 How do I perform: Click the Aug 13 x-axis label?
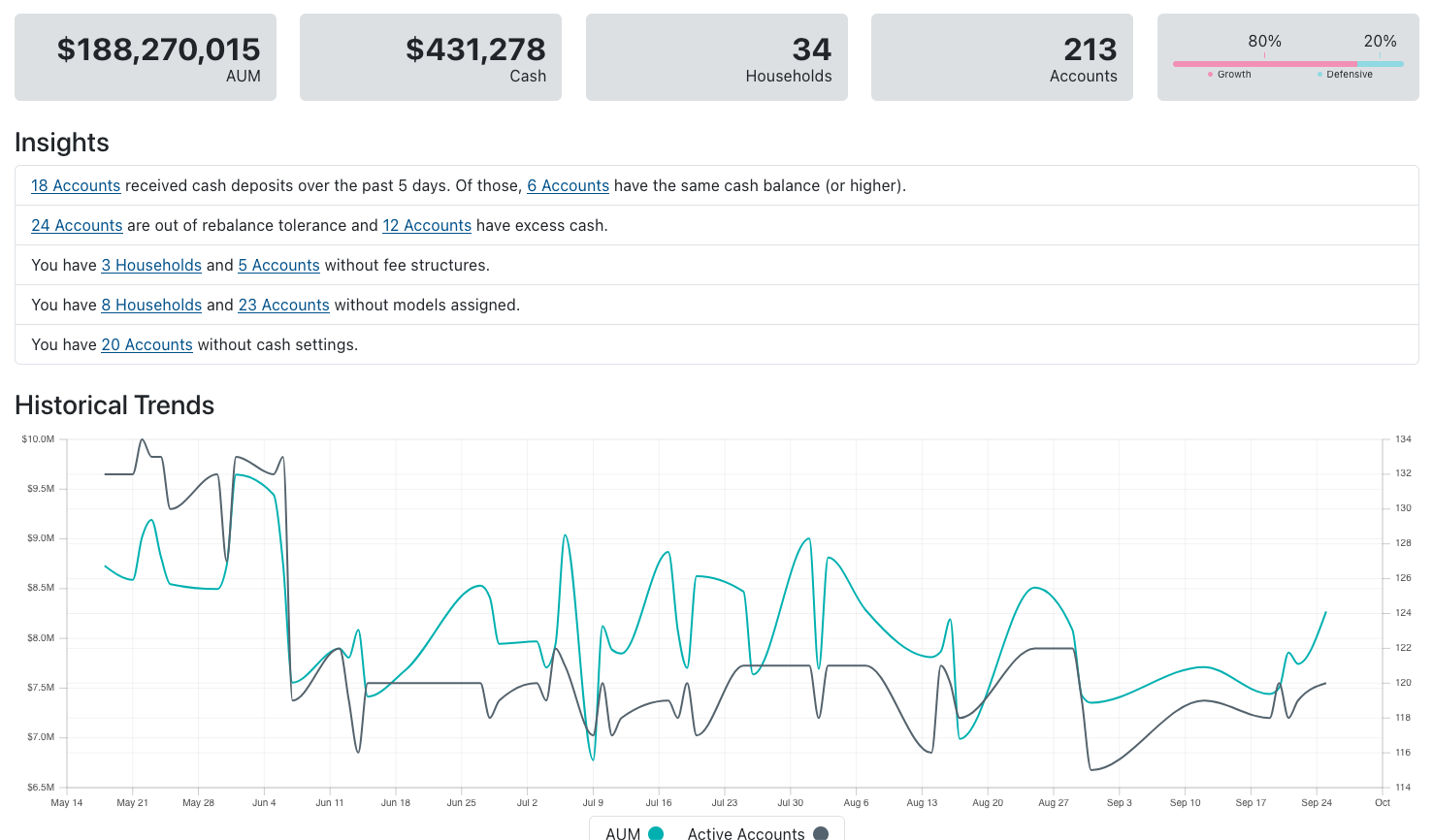[922, 803]
